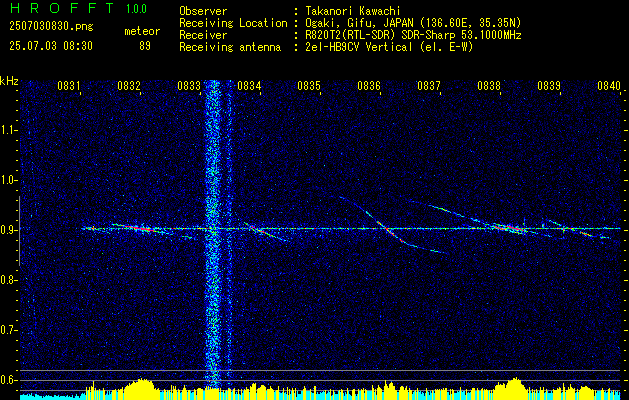Click the 0.7 kHz frequency tick label

(x=8, y=331)
